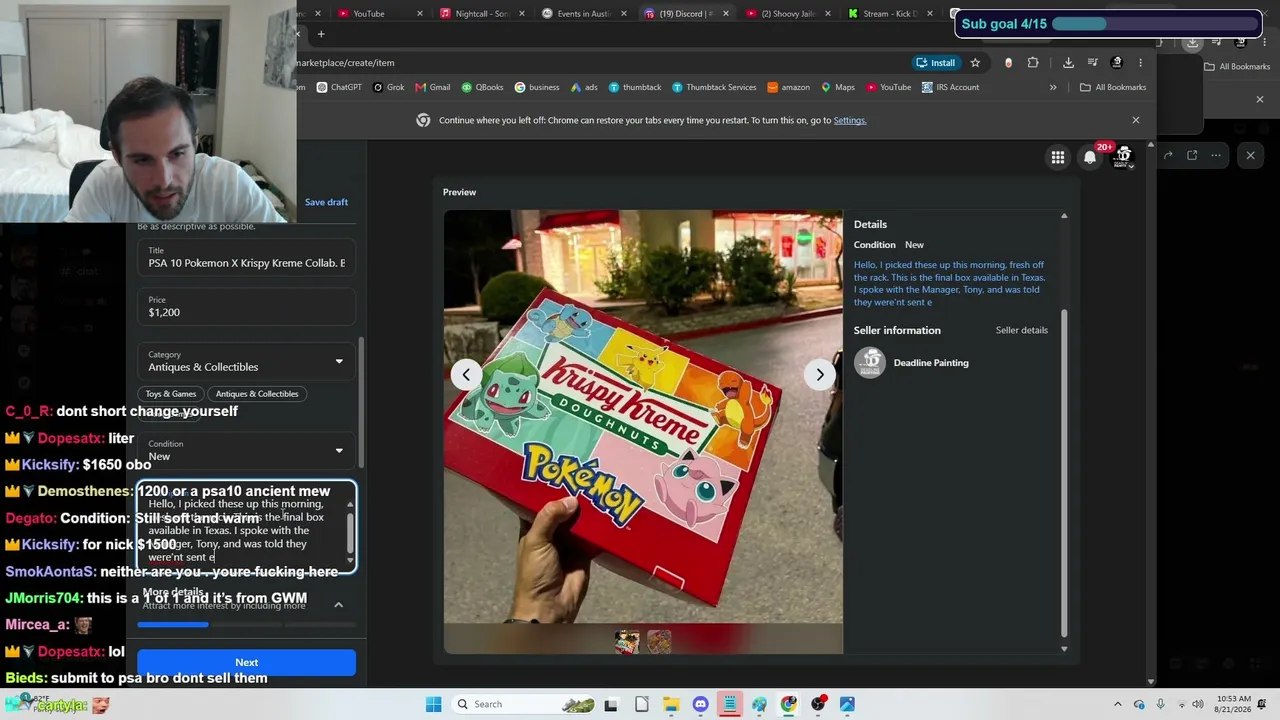
Task: Open the Photos app in the taskbar
Action: [847, 704]
